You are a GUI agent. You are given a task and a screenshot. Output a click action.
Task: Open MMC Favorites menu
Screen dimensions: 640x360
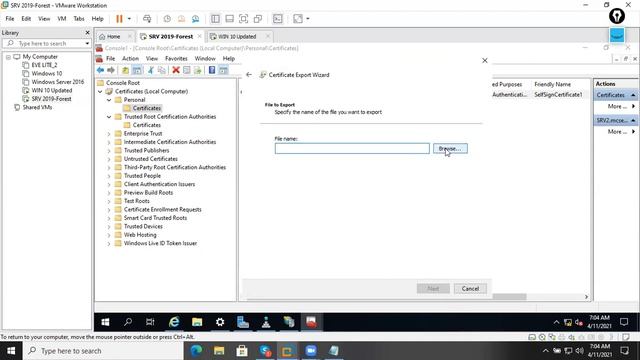[176, 58]
